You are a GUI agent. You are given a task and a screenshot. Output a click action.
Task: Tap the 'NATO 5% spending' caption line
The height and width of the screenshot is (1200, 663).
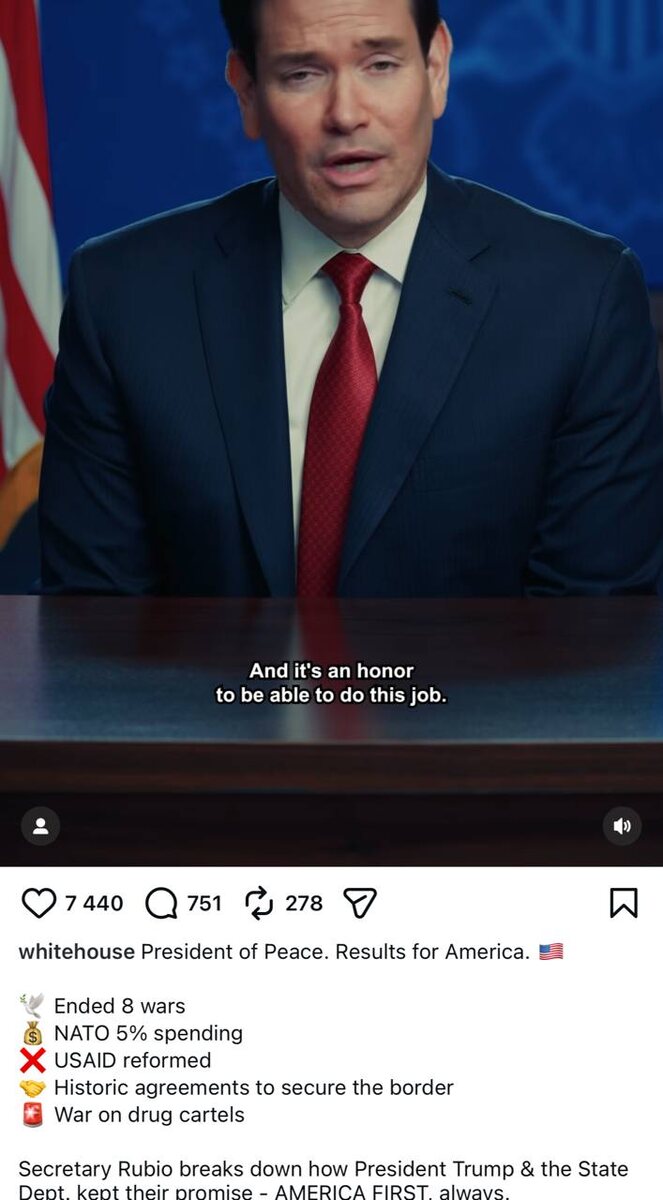[x=148, y=1033]
